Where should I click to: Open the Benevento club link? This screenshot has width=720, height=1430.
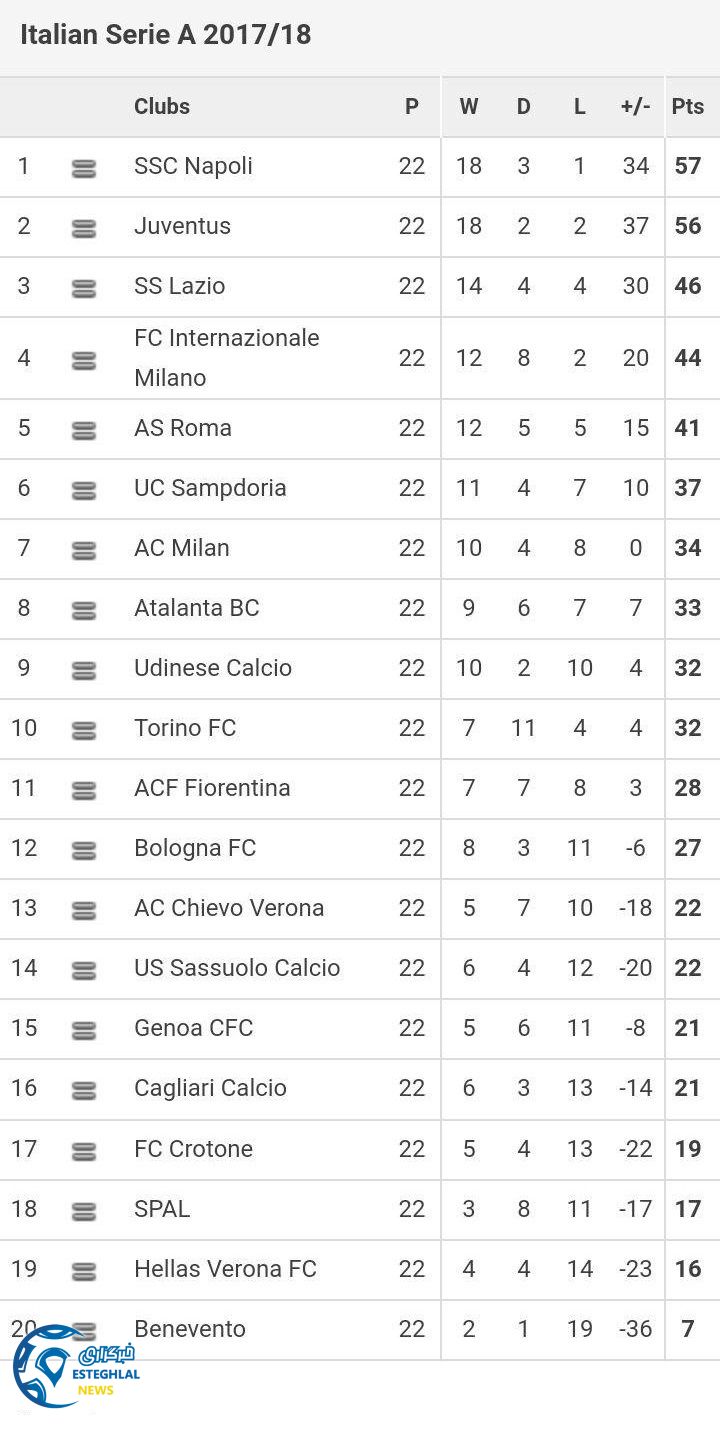click(190, 1329)
